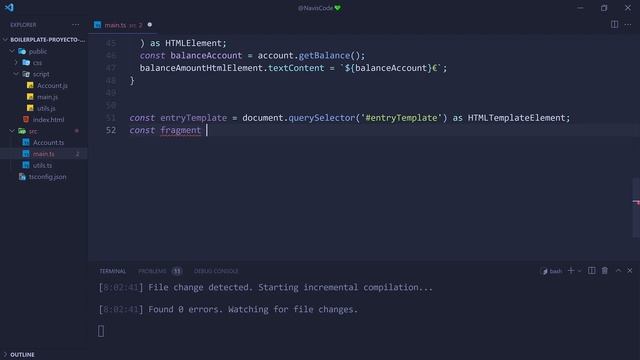
Task: Create a new terminal with plus icon
Action: pos(571,271)
